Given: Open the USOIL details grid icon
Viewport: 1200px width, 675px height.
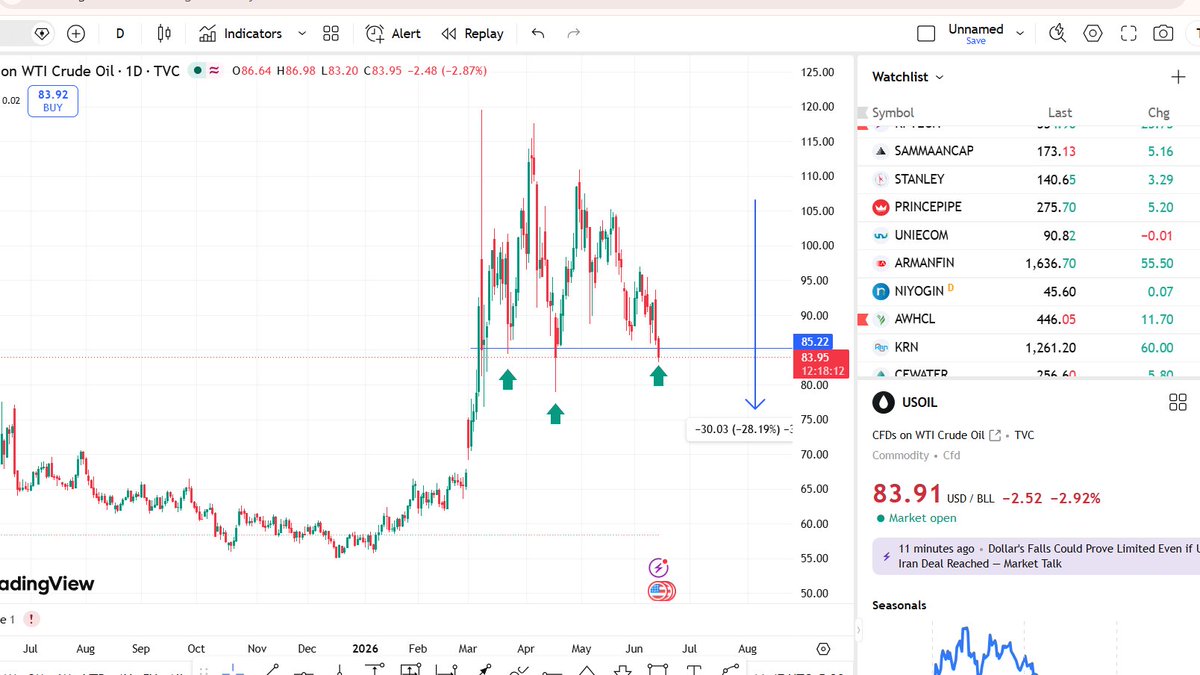Looking at the screenshot, I should [1177, 402].
